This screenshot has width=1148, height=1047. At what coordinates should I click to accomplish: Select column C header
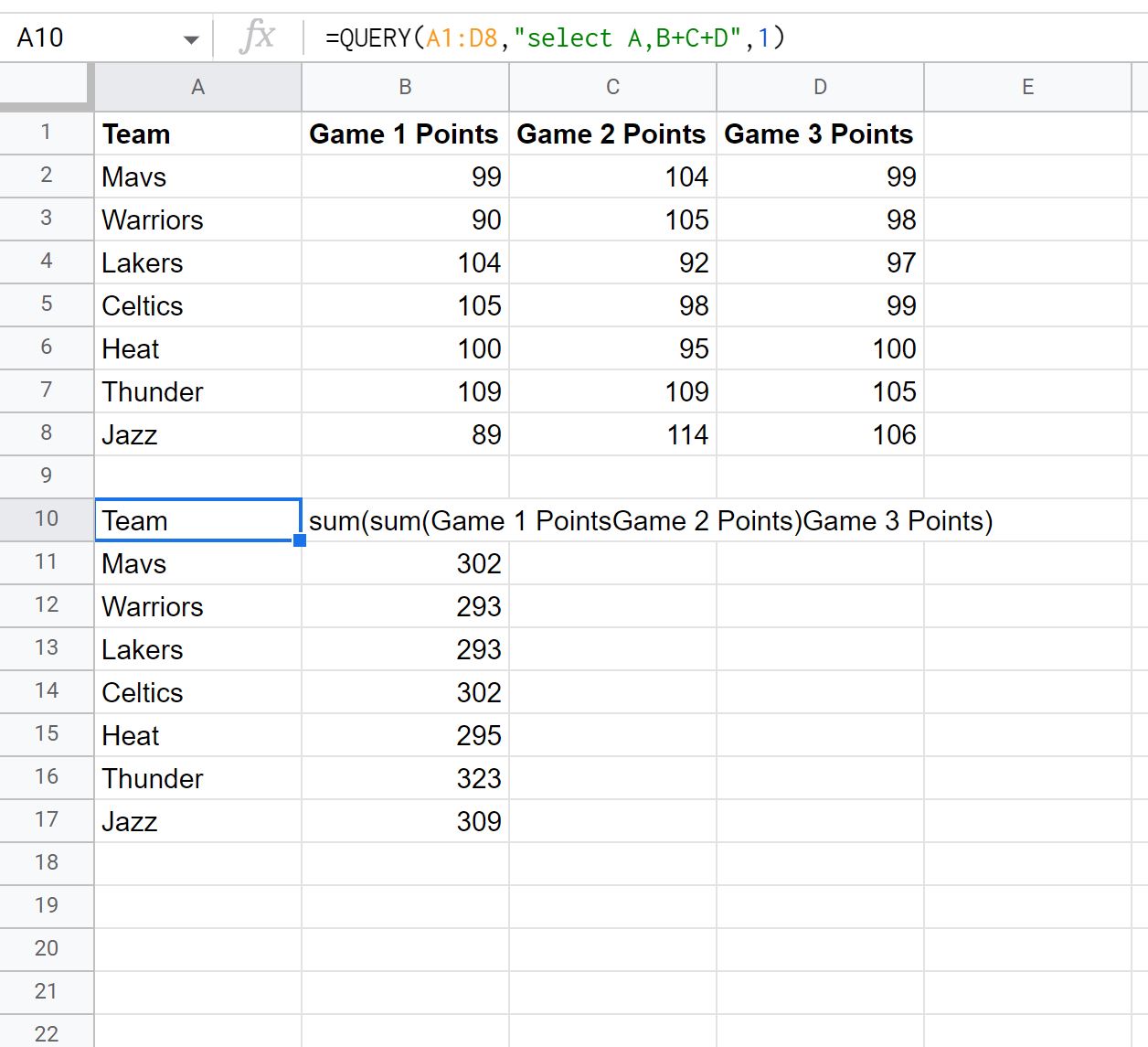tap(612, 87)
